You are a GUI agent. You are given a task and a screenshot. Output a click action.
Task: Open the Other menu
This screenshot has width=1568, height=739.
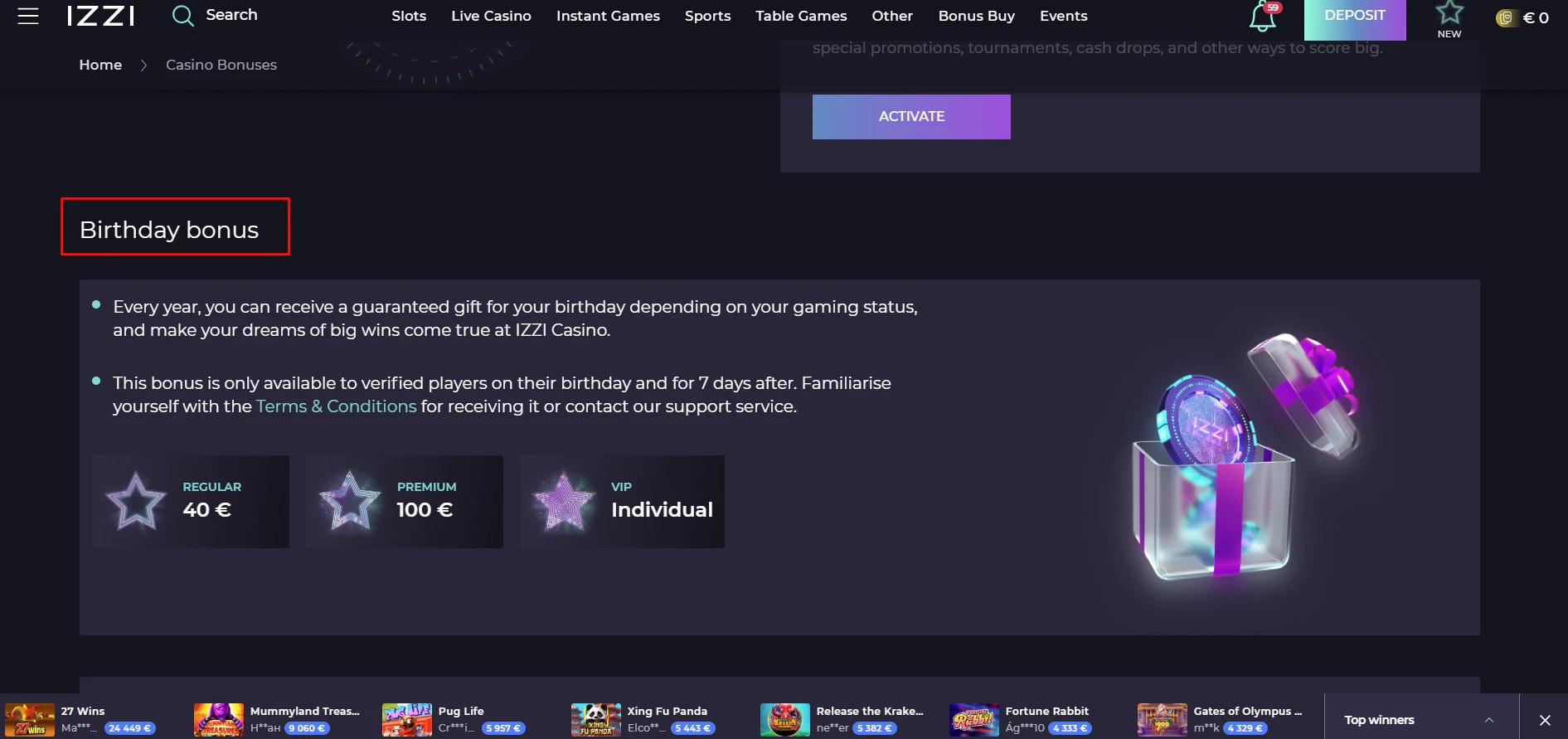click(892, 16)
